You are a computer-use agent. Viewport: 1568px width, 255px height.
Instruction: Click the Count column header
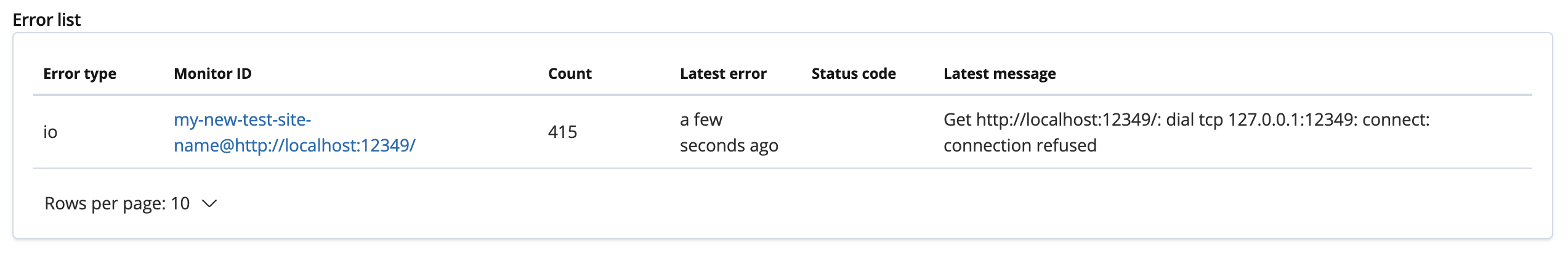[x=570, y=74]
